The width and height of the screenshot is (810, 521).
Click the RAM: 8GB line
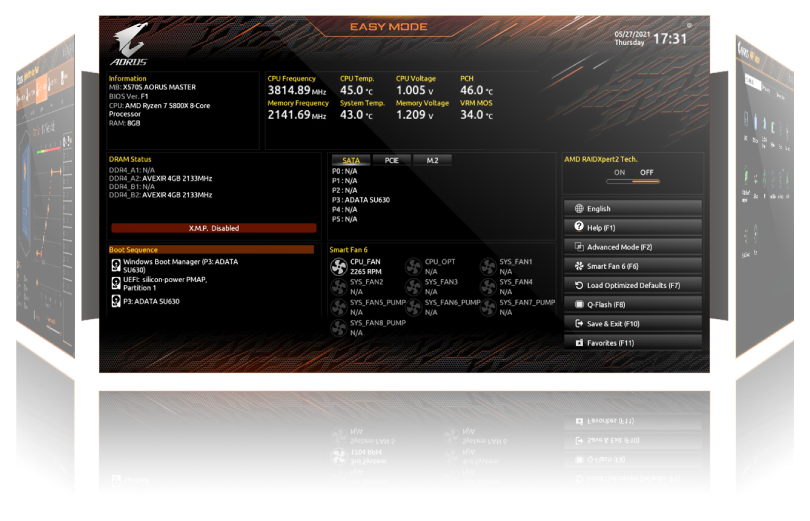(124, 123)
